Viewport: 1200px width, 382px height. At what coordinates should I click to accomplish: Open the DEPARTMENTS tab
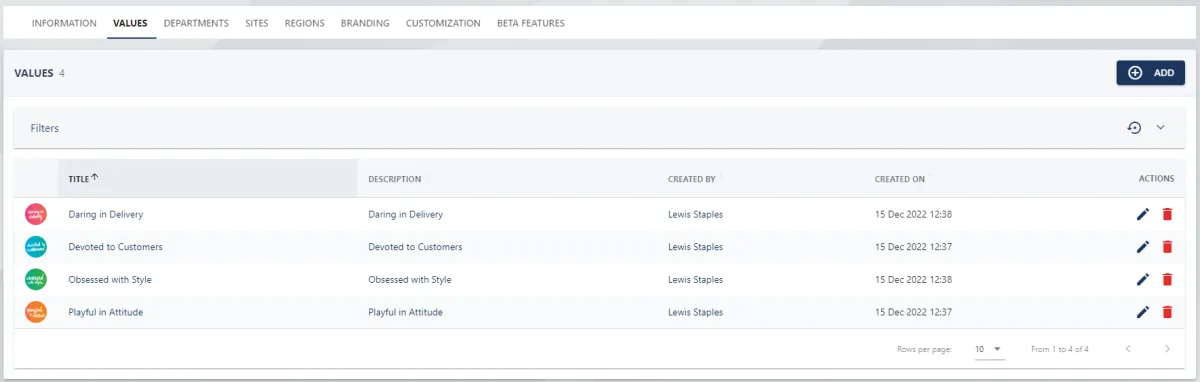pyautogui.click(x=196, y=23)
